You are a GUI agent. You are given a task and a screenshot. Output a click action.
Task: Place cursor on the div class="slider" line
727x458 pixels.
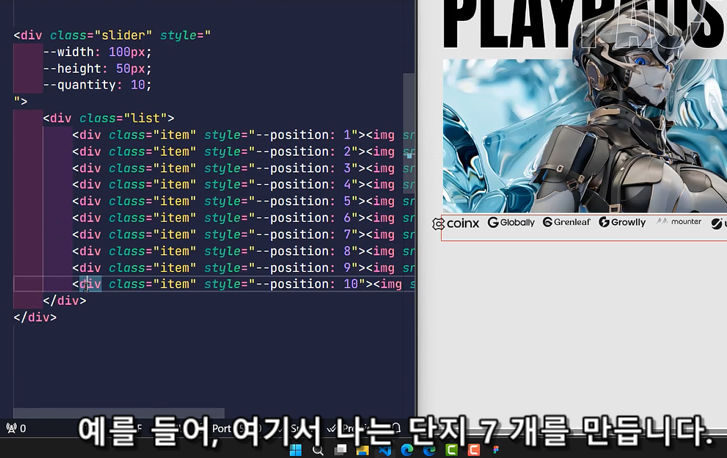pos(112,35)
